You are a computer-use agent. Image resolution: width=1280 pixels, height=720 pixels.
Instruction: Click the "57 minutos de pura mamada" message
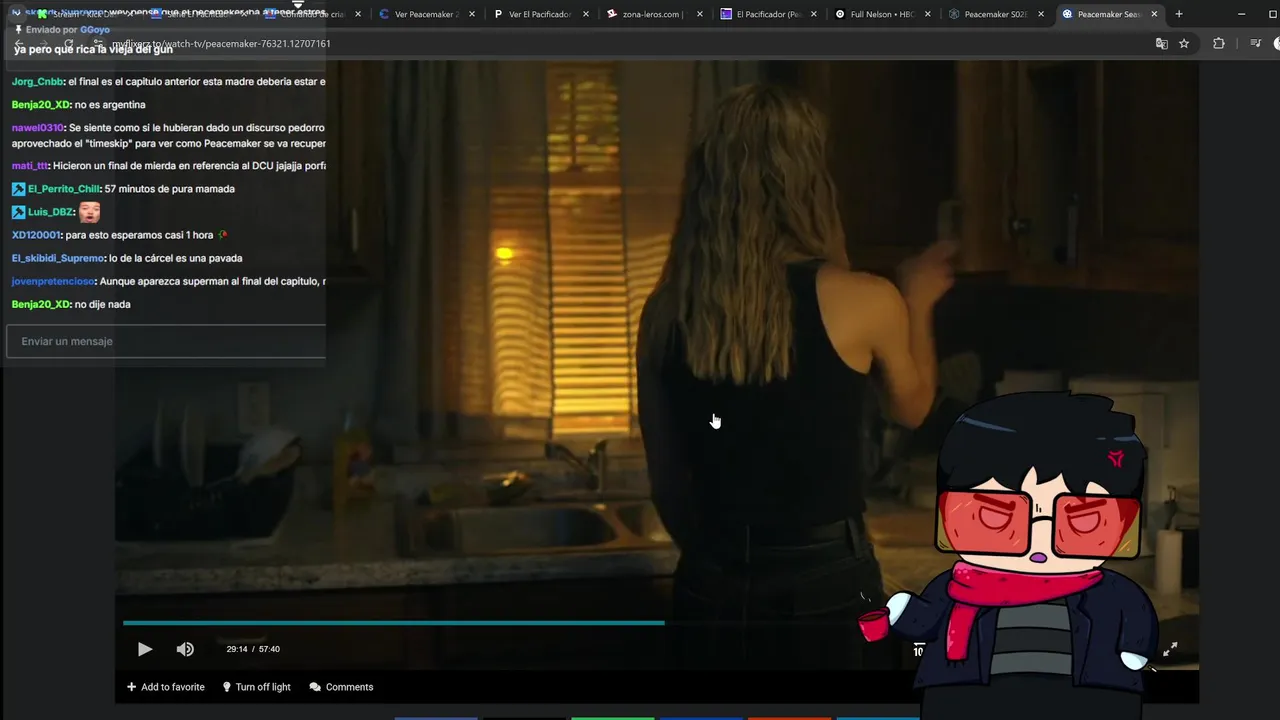[170, 189]
